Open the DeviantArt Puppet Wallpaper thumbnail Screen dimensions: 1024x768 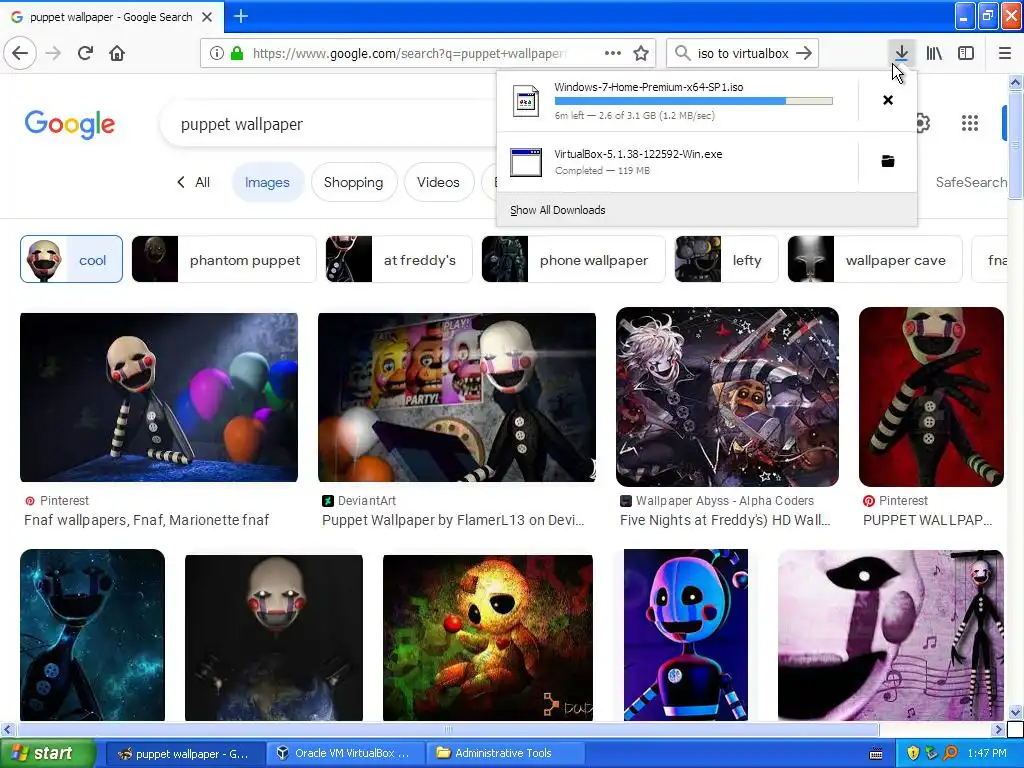[456, 397]
